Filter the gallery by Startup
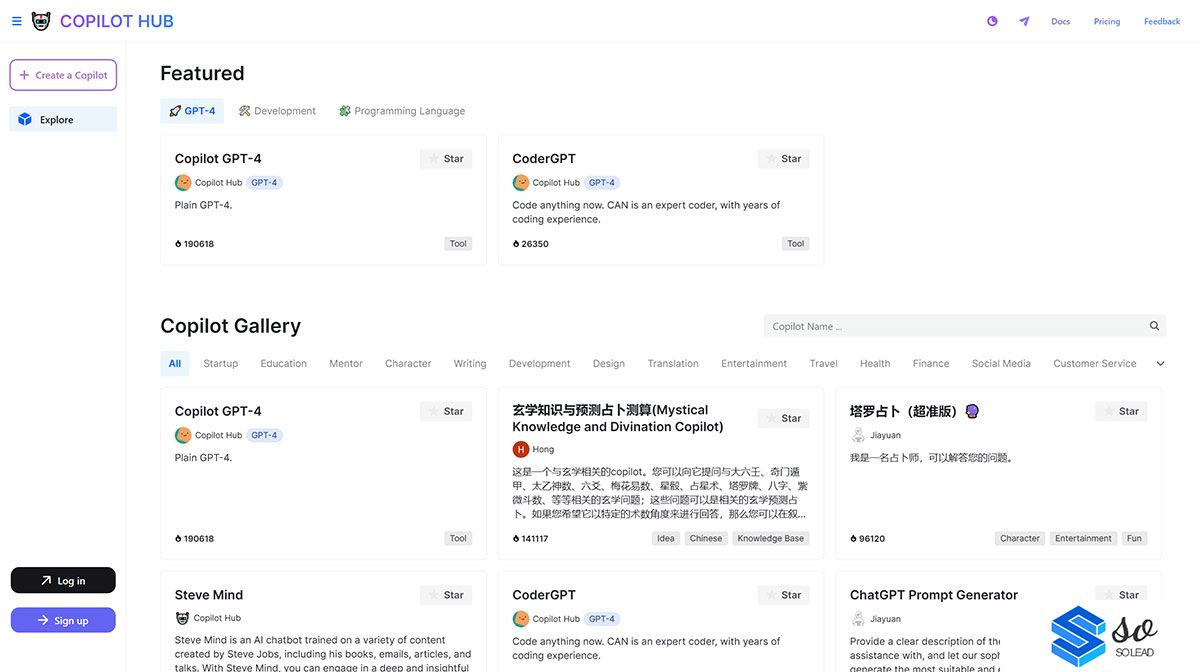 (x=221, y=364)
